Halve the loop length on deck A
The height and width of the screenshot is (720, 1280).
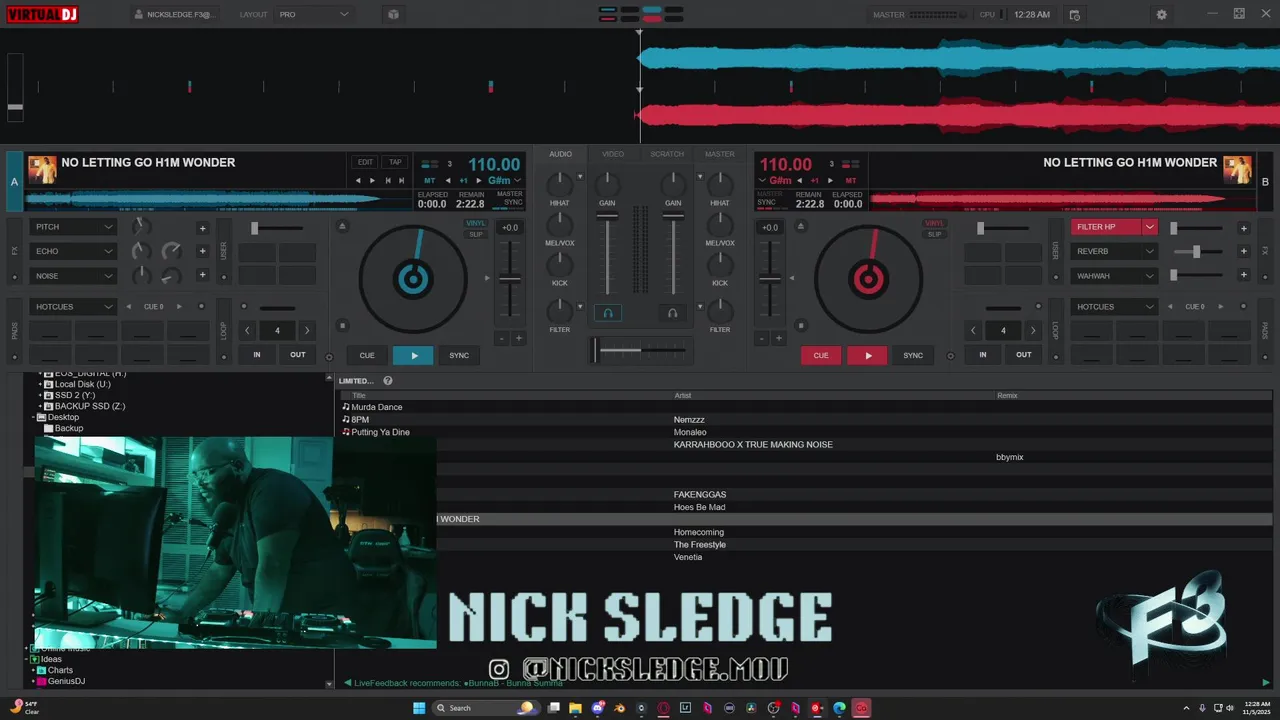pos(248,330)
